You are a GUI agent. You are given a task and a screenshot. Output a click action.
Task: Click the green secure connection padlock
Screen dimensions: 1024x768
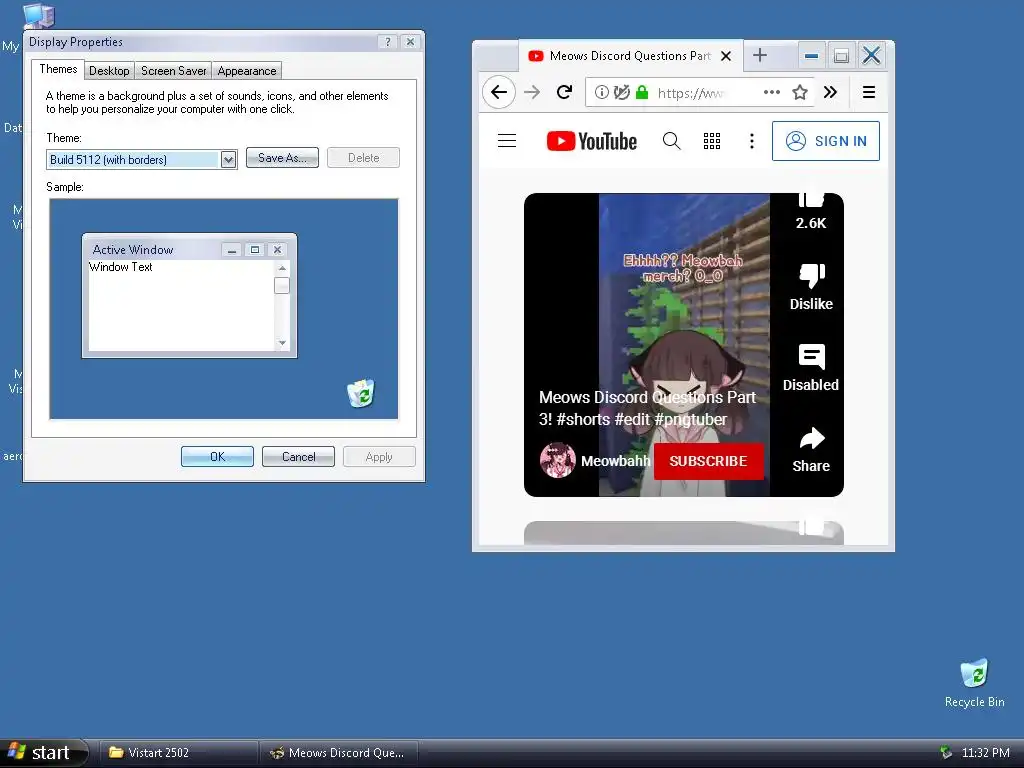[x=642, y=92]
